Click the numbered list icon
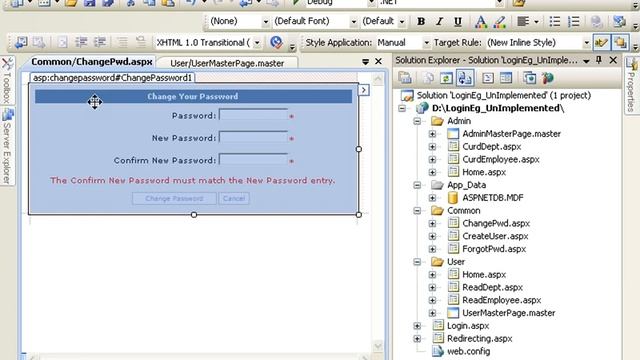The width and height of the screenshot is (640, 360). pos(573,21)
